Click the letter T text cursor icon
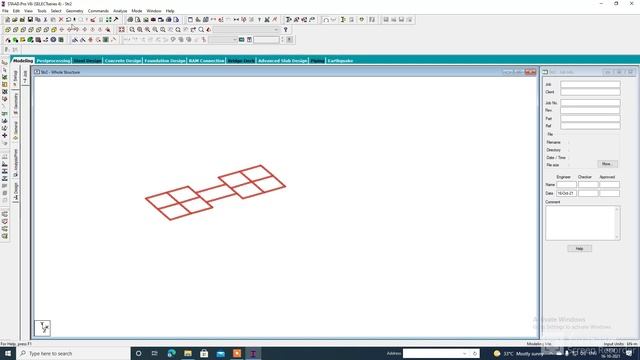 pyautogui.click(x=259, y=20)
